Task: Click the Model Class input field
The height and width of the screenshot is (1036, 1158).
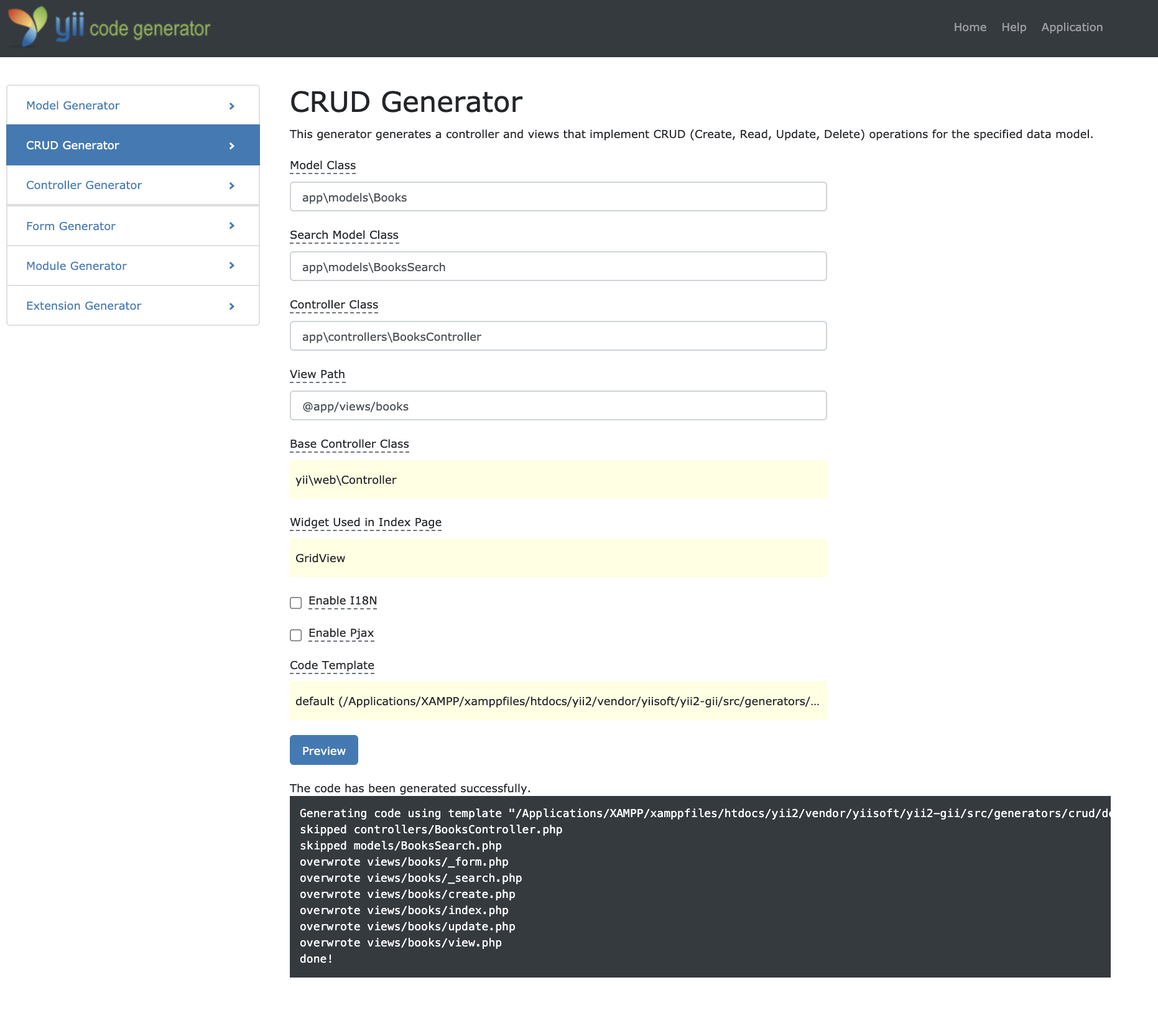Action: [558, 197]
